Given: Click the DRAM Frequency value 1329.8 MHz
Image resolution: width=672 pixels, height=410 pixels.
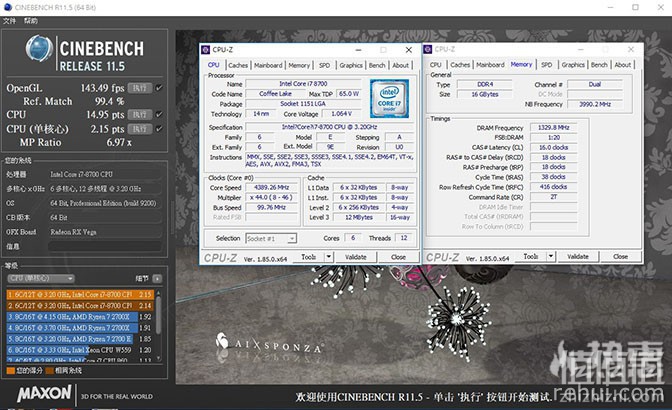Looking at the screenshot, I should (x=554, y=128).
